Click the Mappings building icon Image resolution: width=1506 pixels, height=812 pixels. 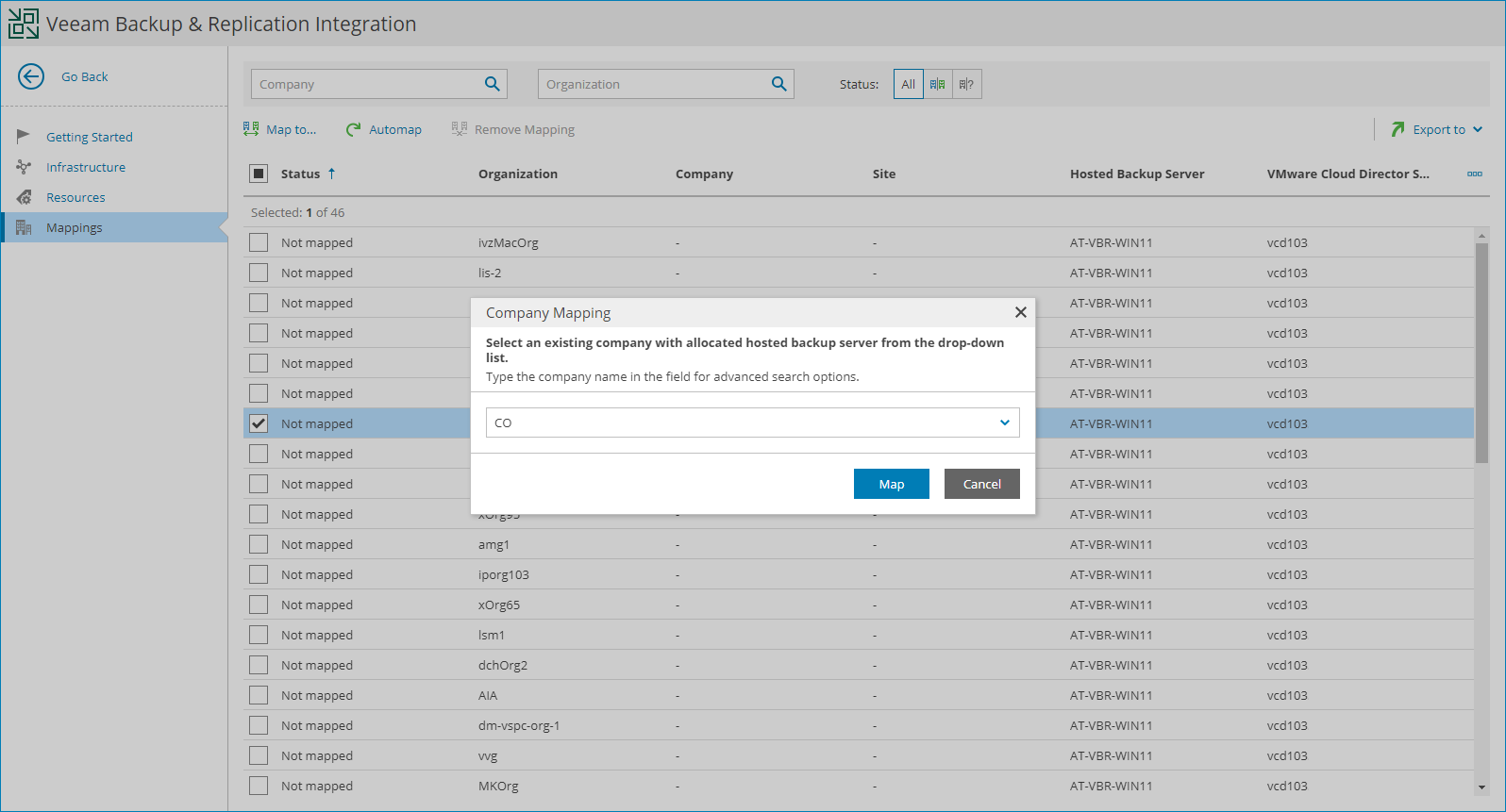click(24, 227)
